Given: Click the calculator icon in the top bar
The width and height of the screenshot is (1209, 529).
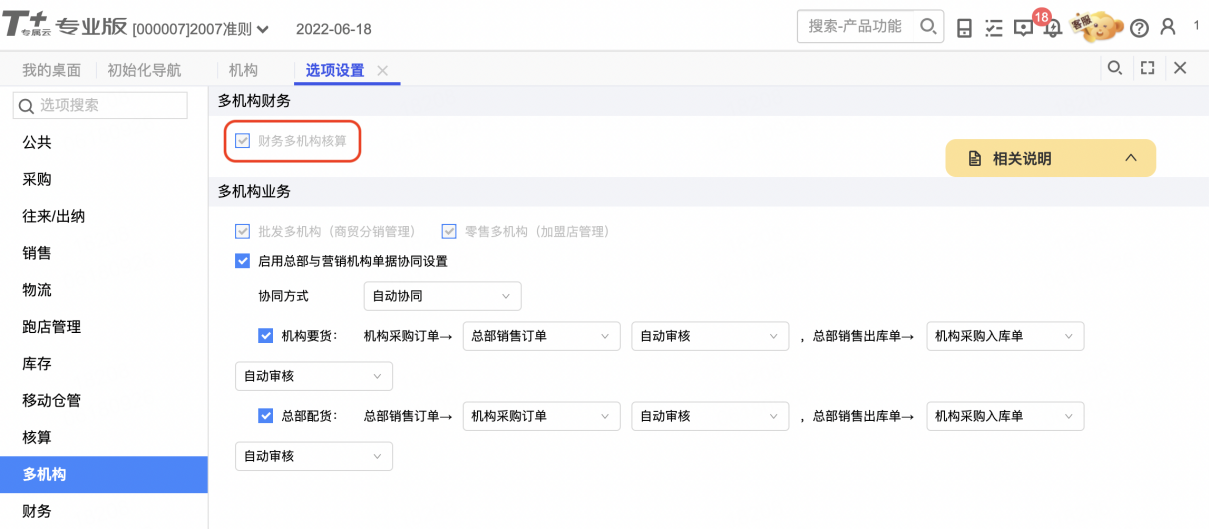Looking at the screenshot, I should pyautogui.click(x=964, y=28).
